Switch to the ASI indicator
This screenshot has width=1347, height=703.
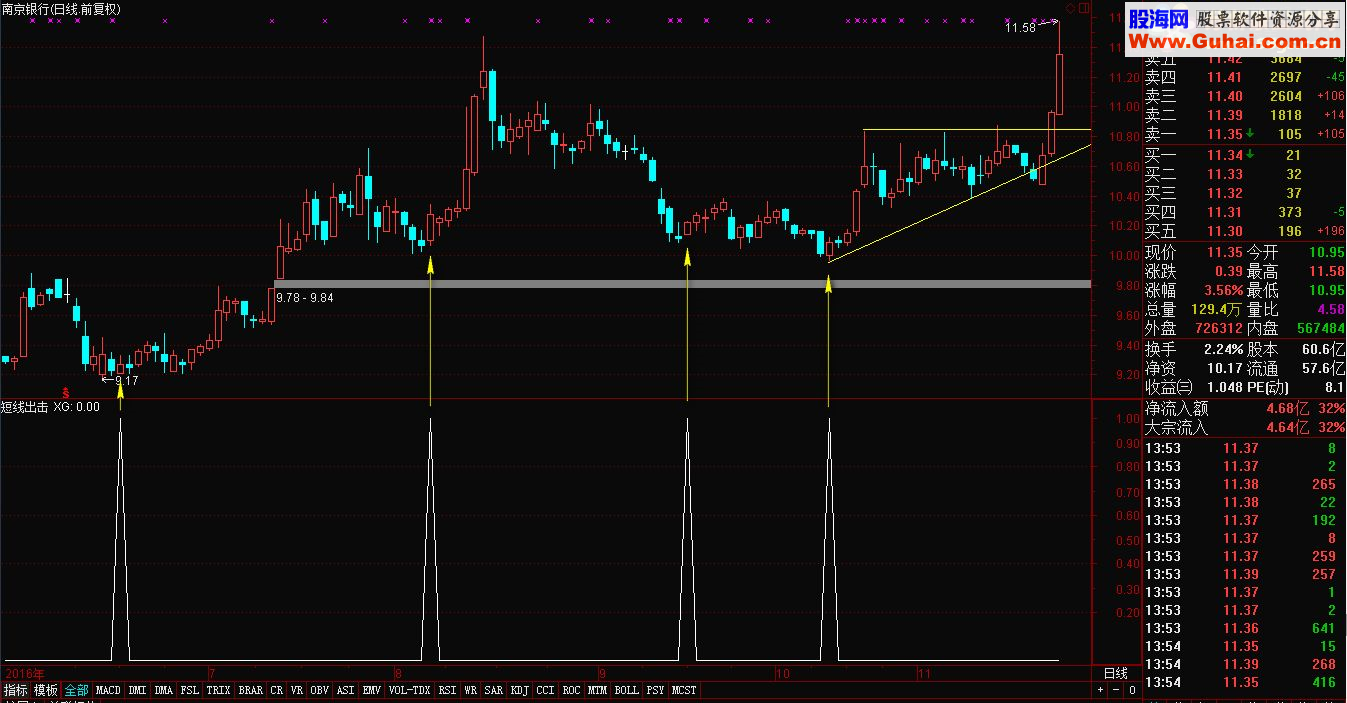(x=346, y=690)
